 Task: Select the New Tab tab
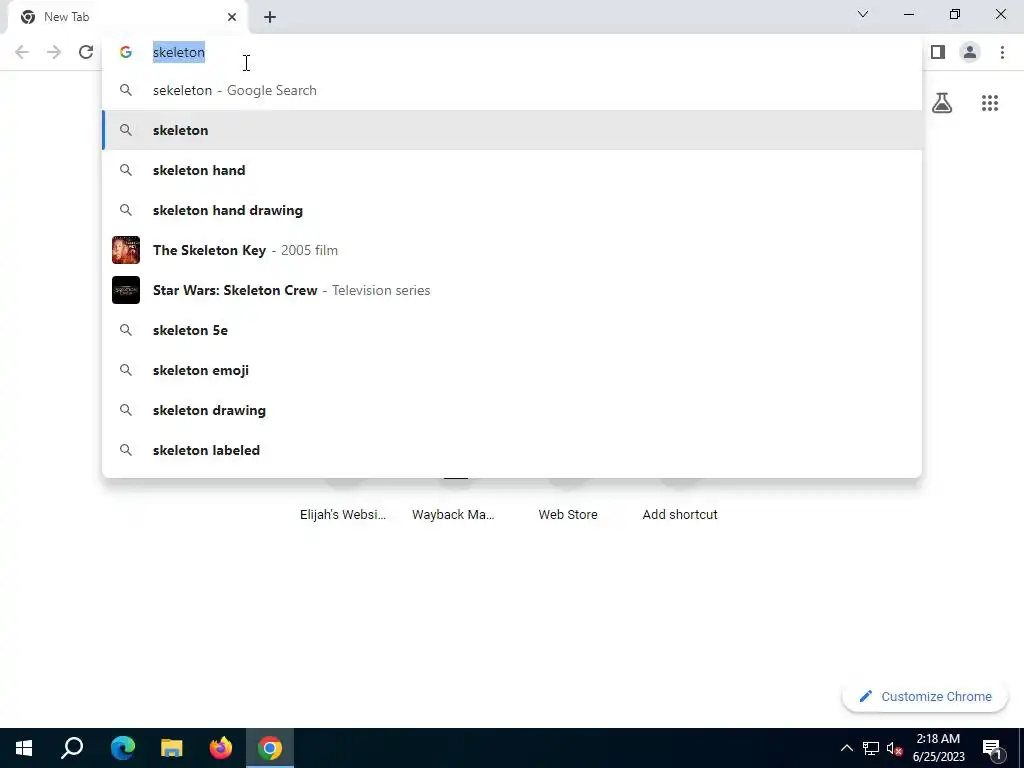pyautogui.click(x=127, y=17)
